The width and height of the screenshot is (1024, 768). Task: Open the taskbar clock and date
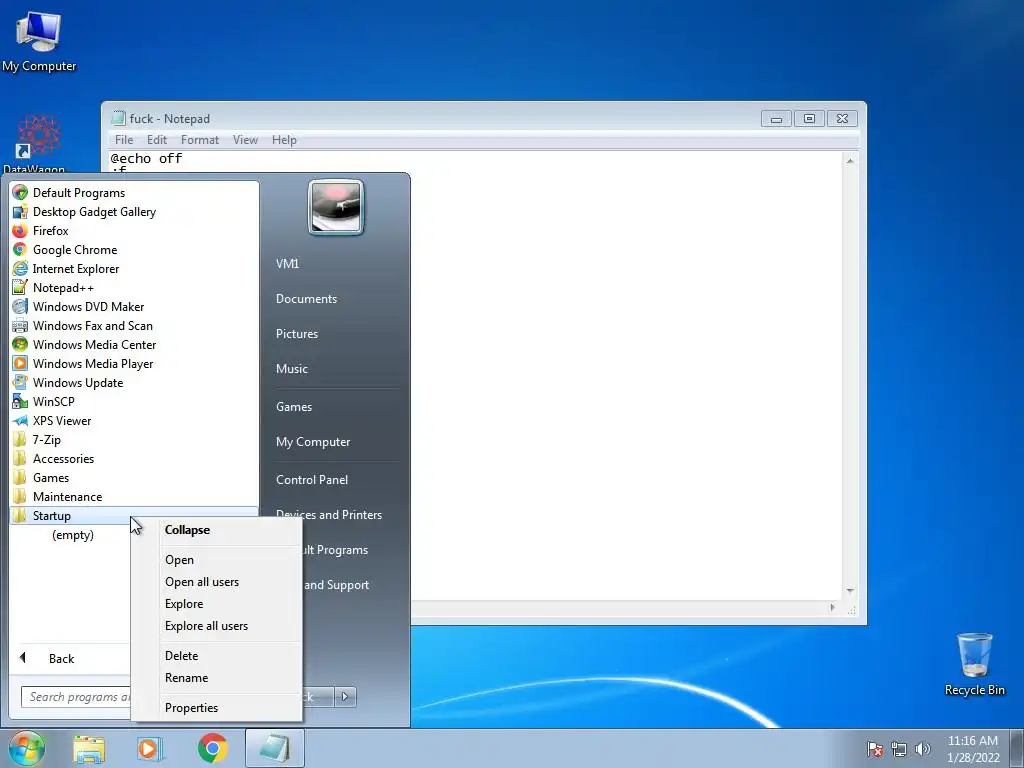[x=973, y=749]
